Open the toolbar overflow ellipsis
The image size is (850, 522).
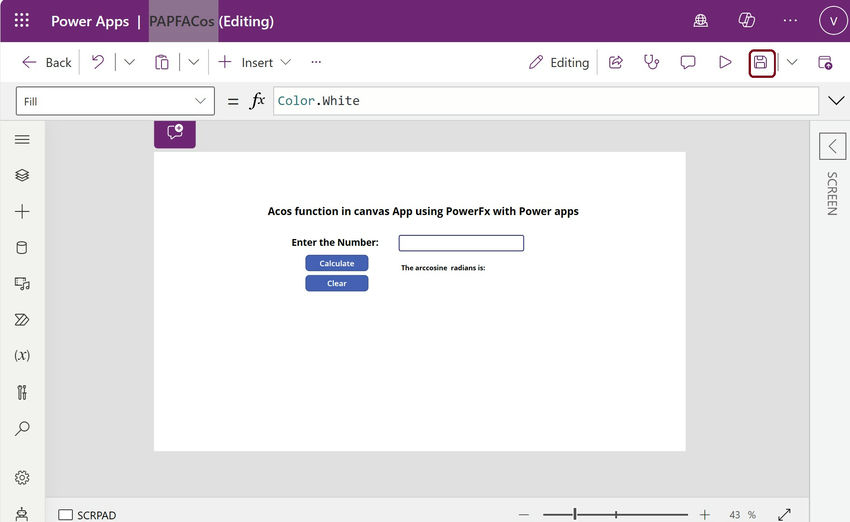(316, 62)
